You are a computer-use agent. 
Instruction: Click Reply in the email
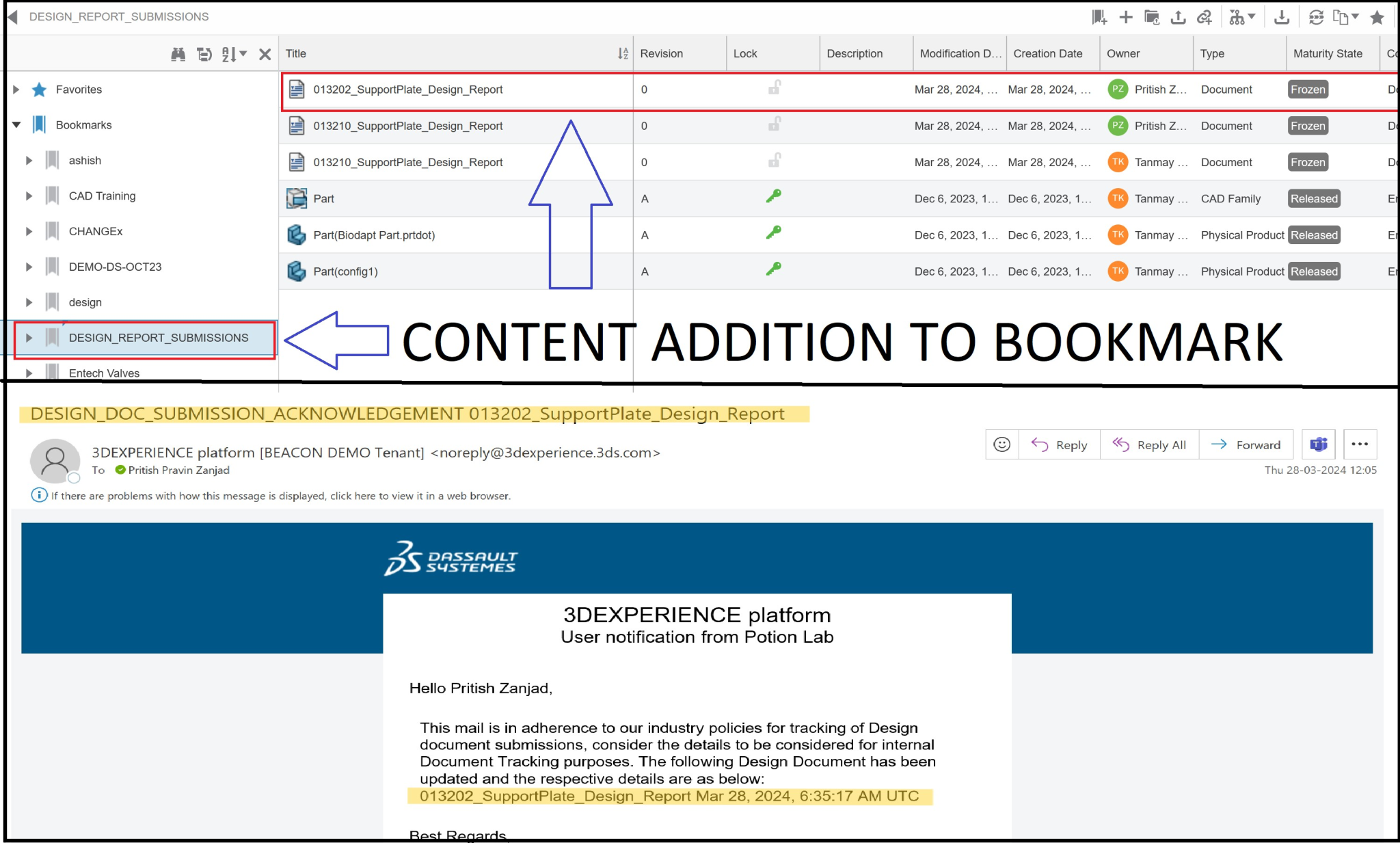[x=1060, y=444]
